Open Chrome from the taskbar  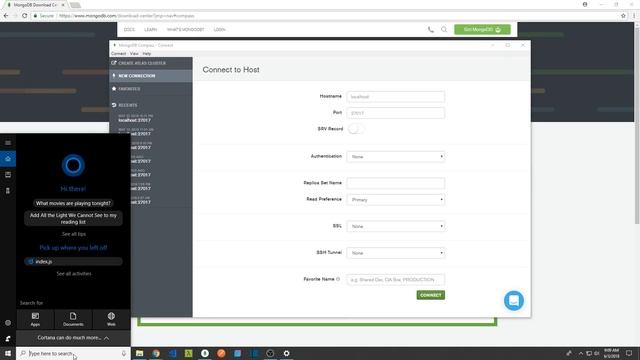156,353
